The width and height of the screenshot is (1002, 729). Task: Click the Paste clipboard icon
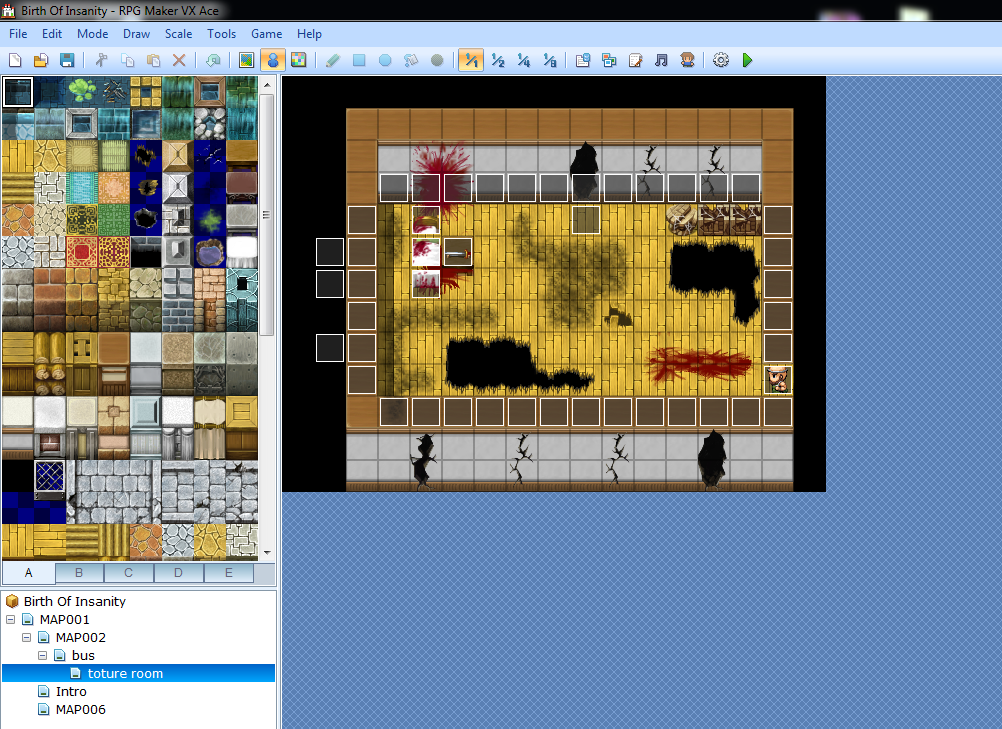click(x=153, y=60)
